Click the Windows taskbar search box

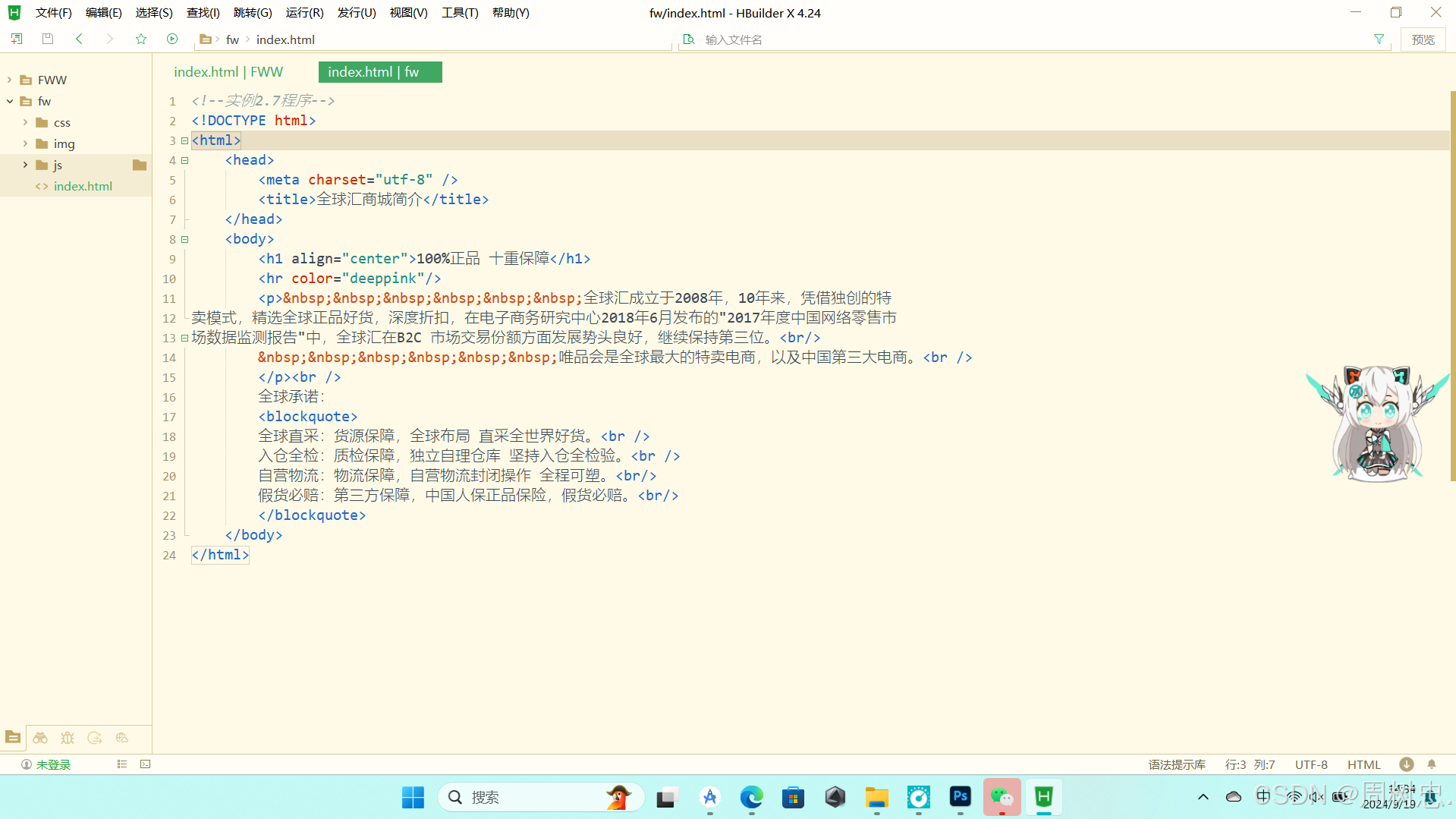(541, 797)
